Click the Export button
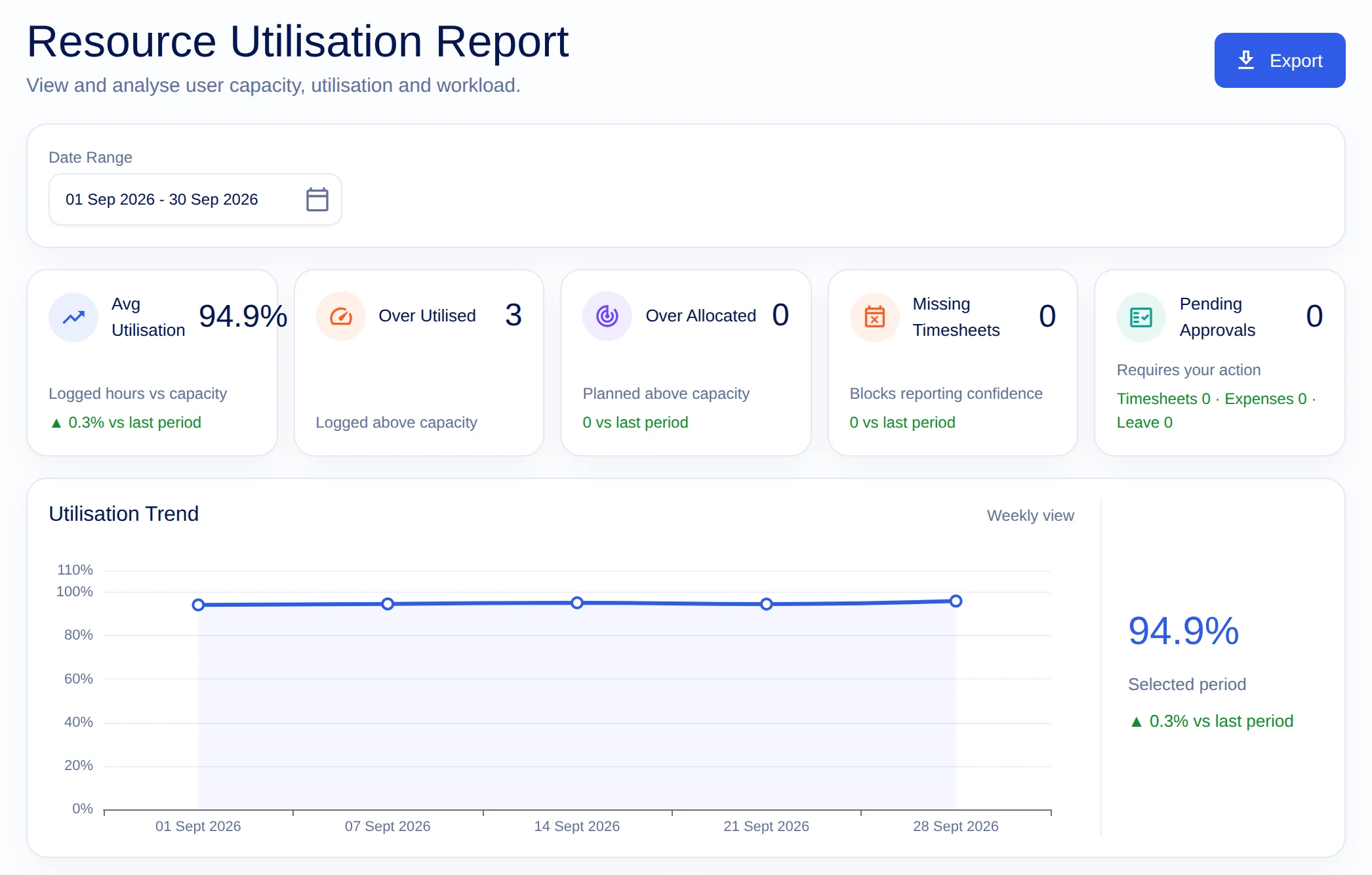Screen dimensions: 1372x875 pos(1280,60)
